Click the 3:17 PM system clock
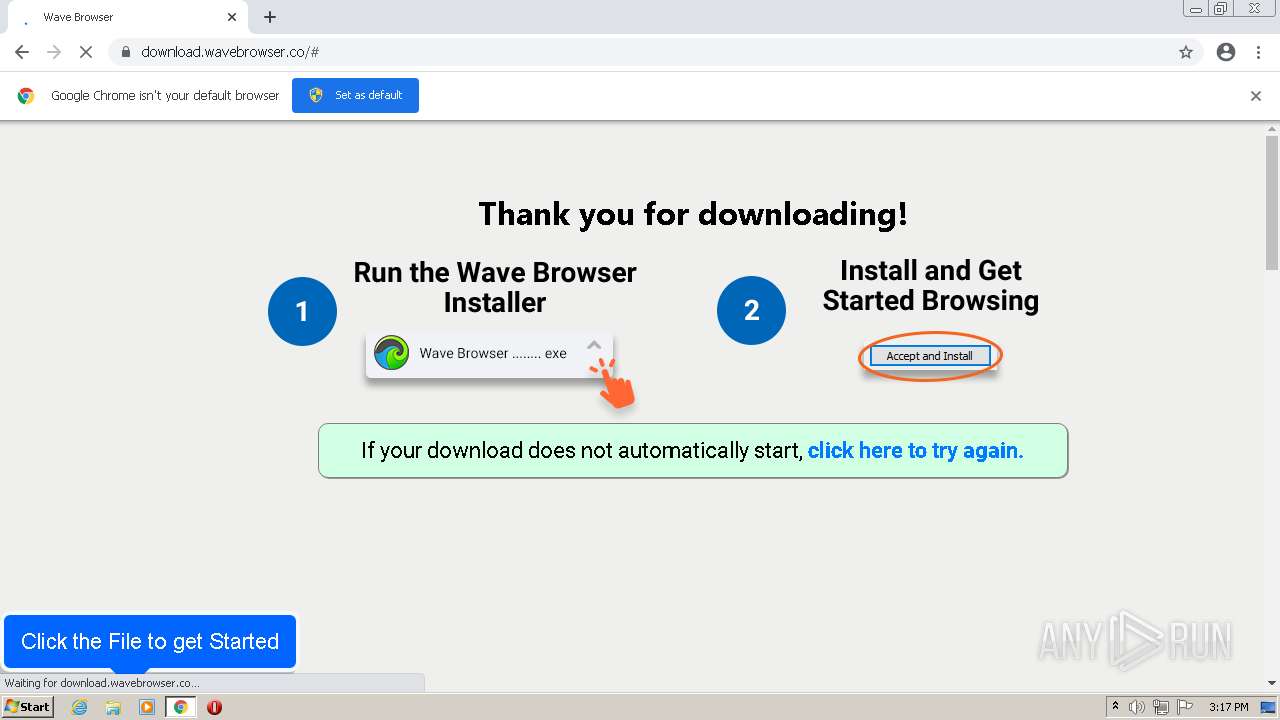This screenshot has height=720, width=1280. [1228, 707]
